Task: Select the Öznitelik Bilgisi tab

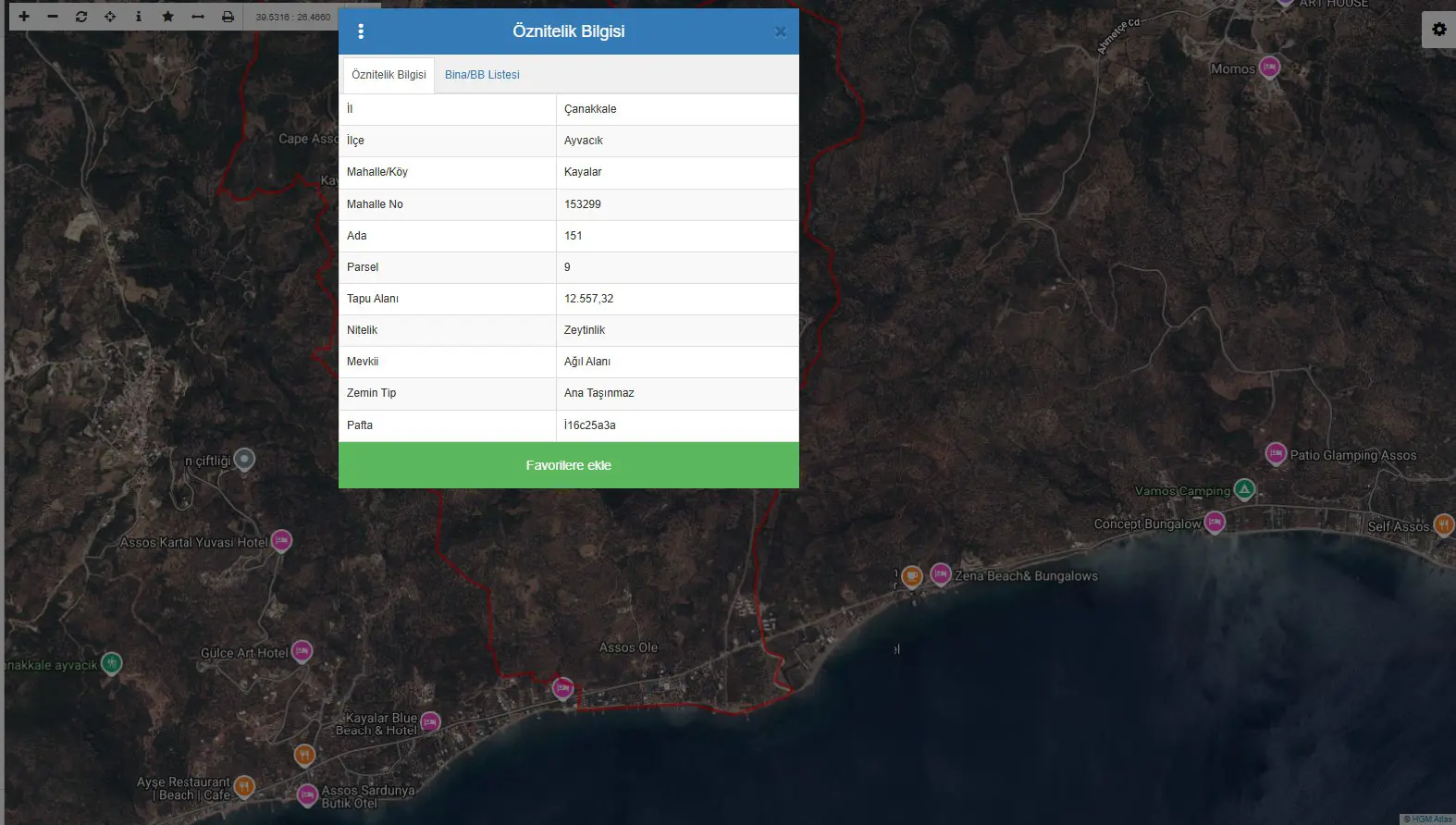Action: (x=389, y=75)
